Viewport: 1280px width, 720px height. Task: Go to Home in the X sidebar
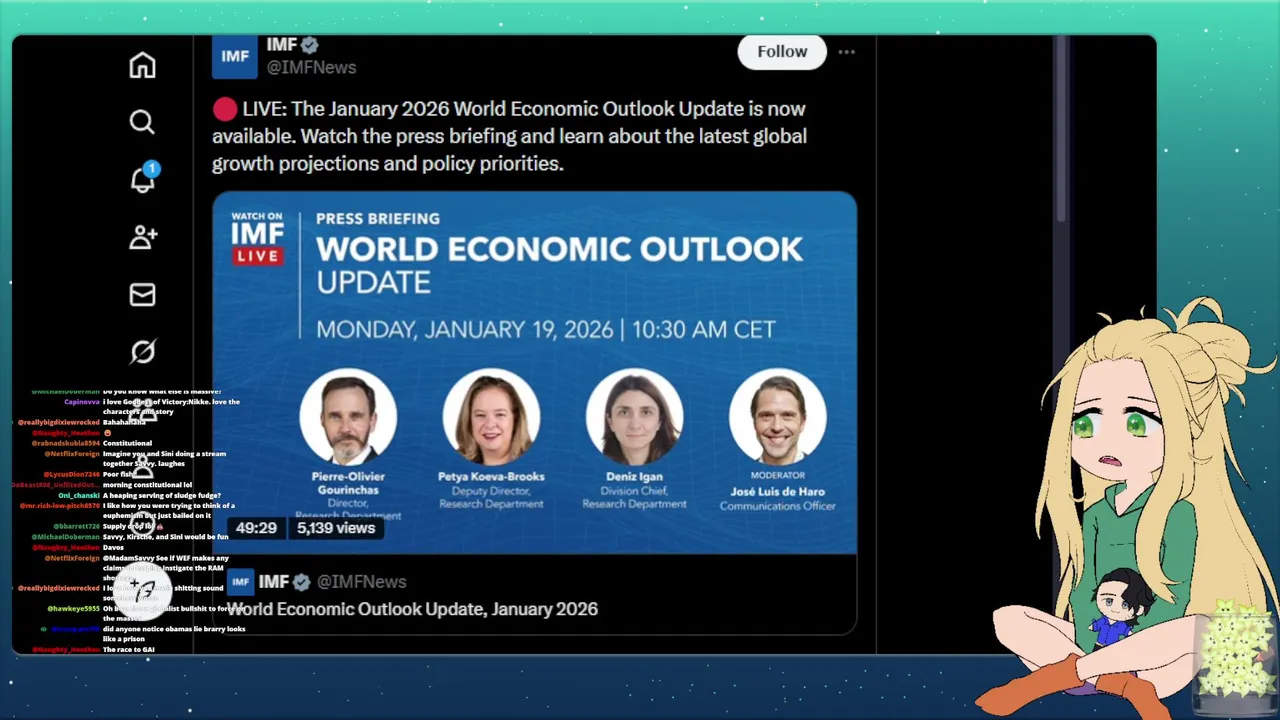pyautogui.click(x=142, y=65)
